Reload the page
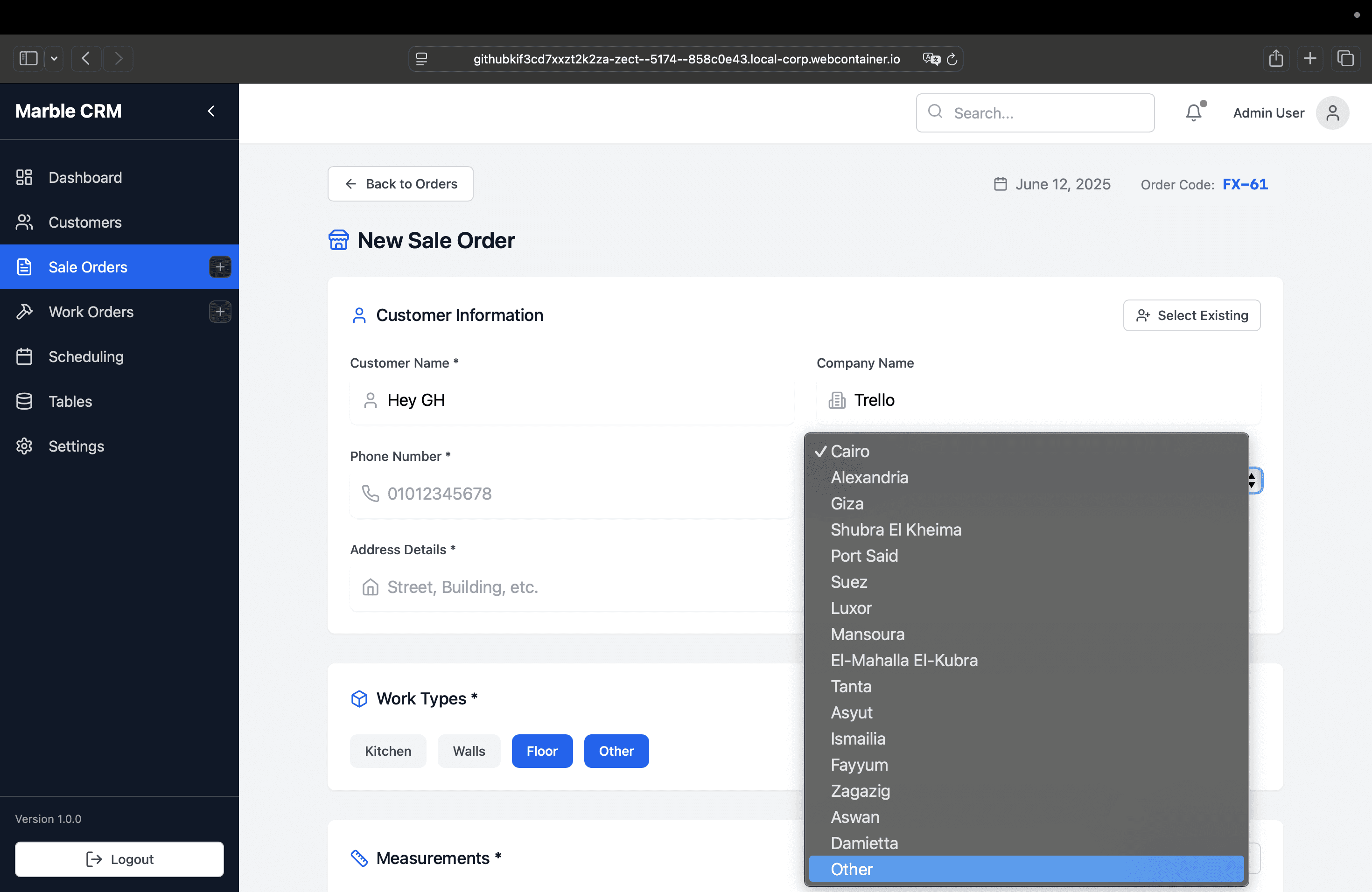 (x=952, y=59)
